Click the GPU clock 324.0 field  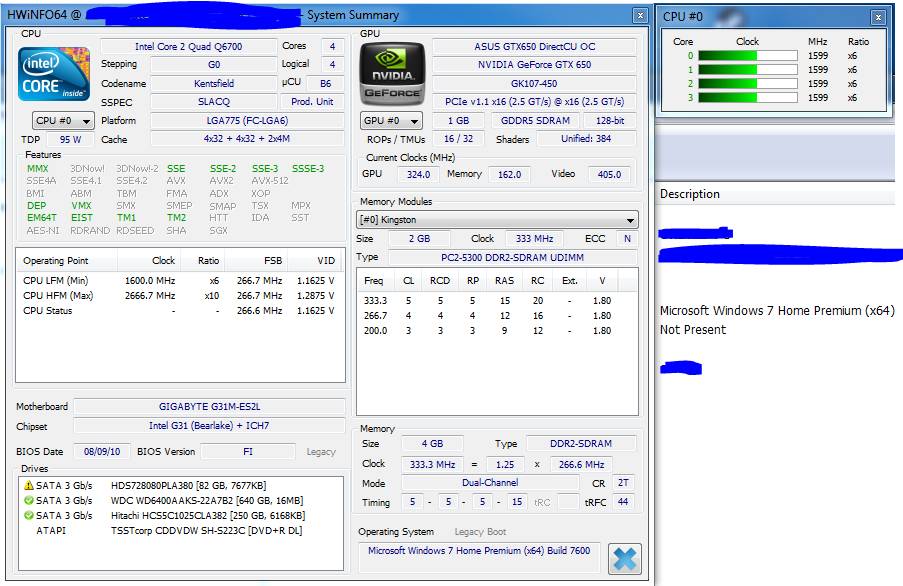click(419, 174)
